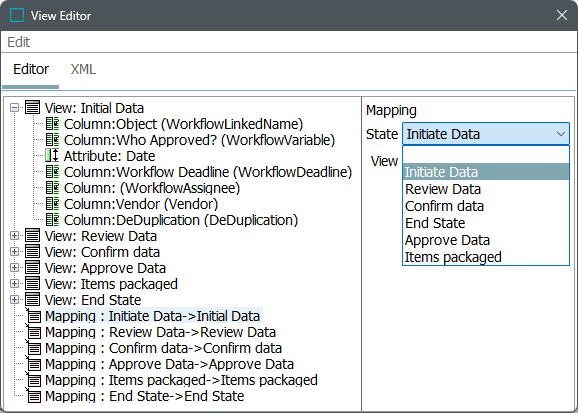Click the Attribute: Date icon
Screen dimensions: 578x413
click(52, 156)
